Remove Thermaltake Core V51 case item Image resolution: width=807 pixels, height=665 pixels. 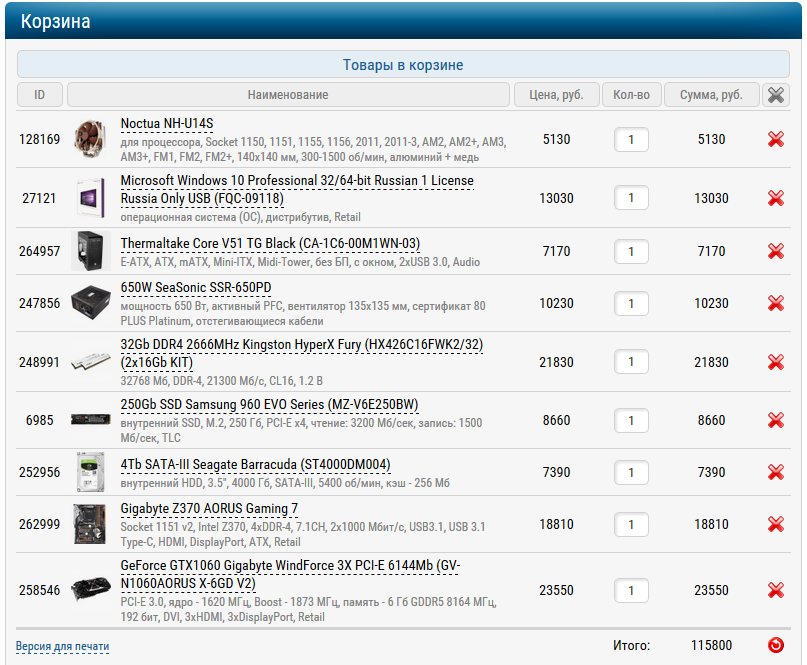(x=776, y=251)
